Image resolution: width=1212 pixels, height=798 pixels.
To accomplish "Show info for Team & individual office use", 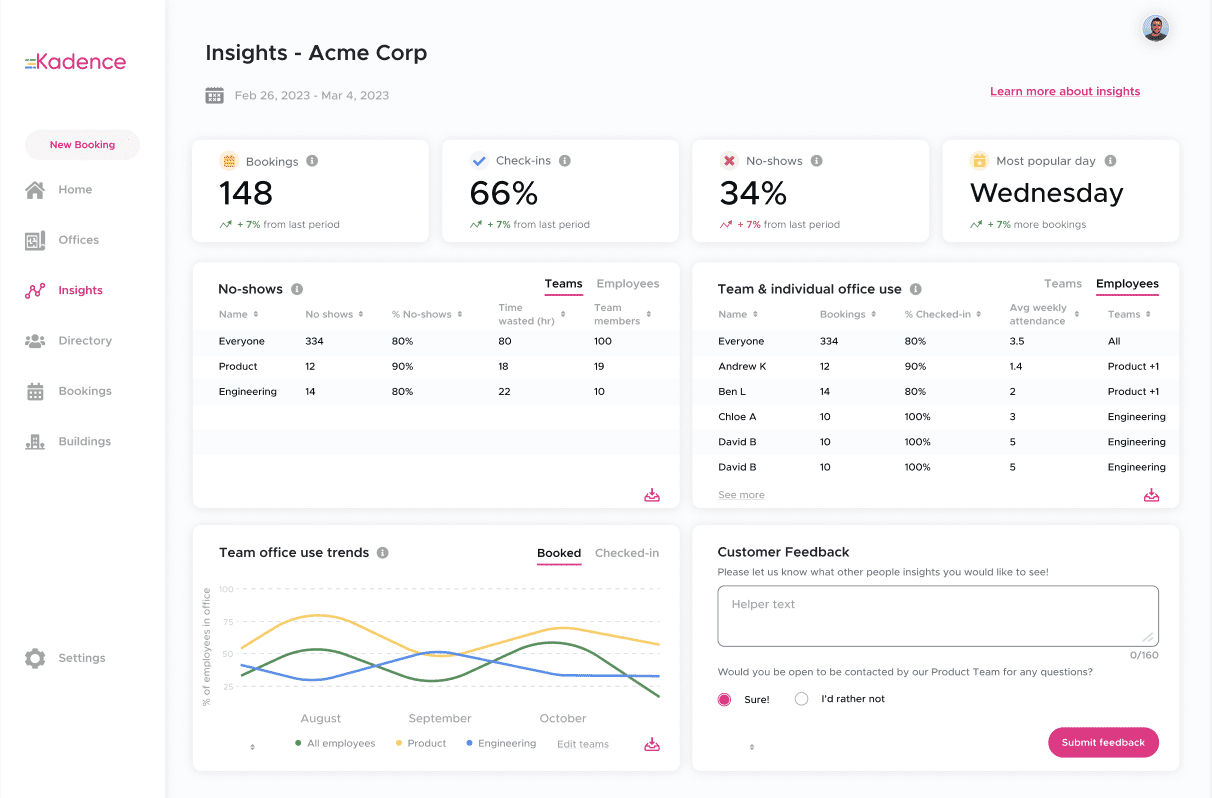I will click(x=916, y=289).
